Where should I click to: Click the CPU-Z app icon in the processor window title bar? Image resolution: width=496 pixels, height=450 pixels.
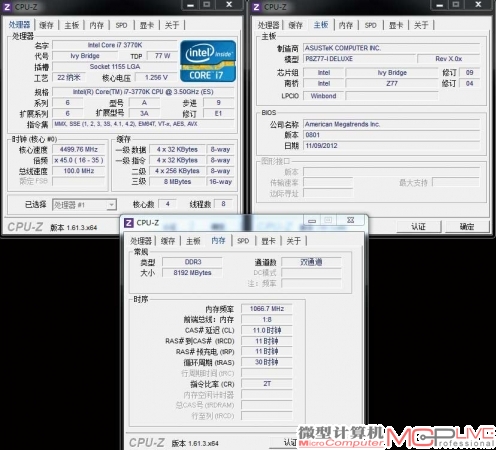click(x=7, y=7)
